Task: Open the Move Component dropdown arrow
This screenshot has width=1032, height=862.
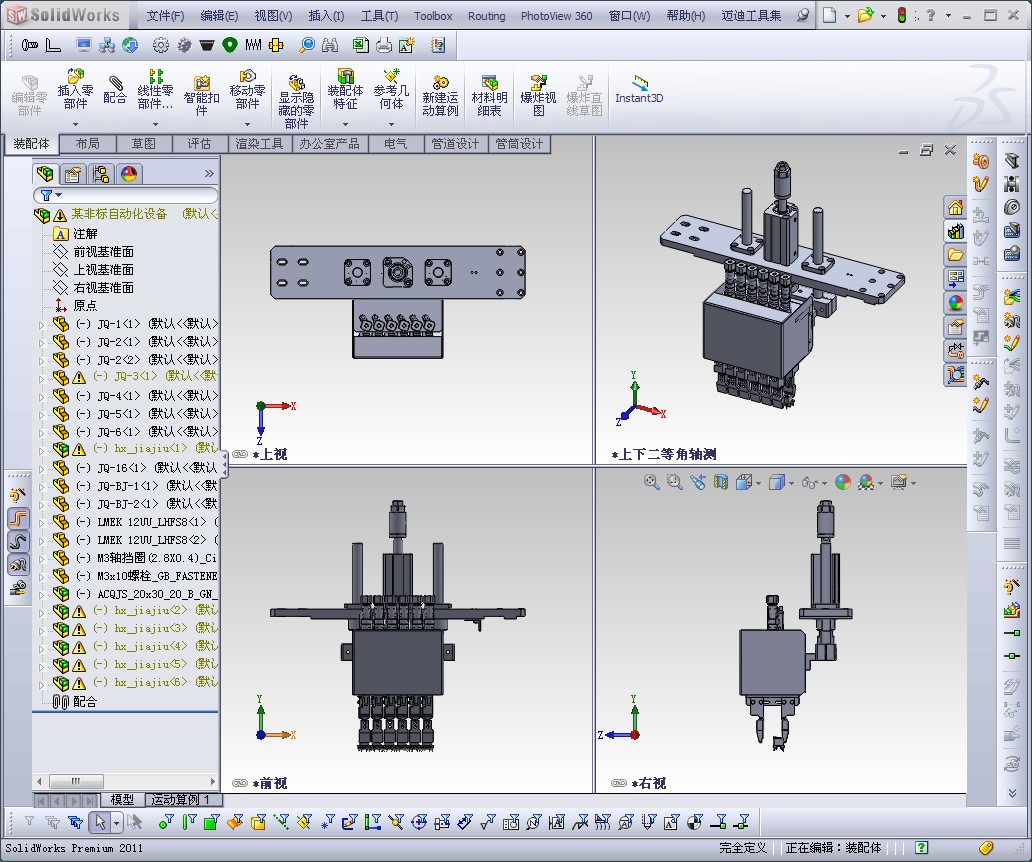Action: coord(247,124)
